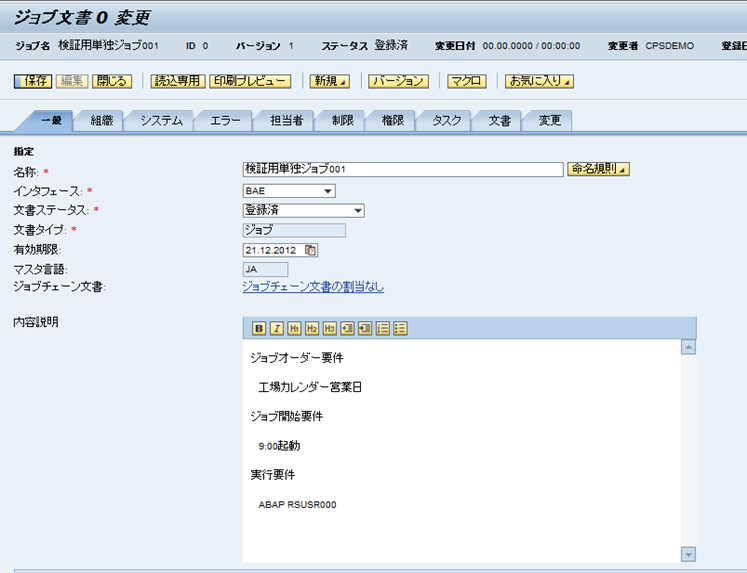Apply H1 heading style

pos(294,327)
